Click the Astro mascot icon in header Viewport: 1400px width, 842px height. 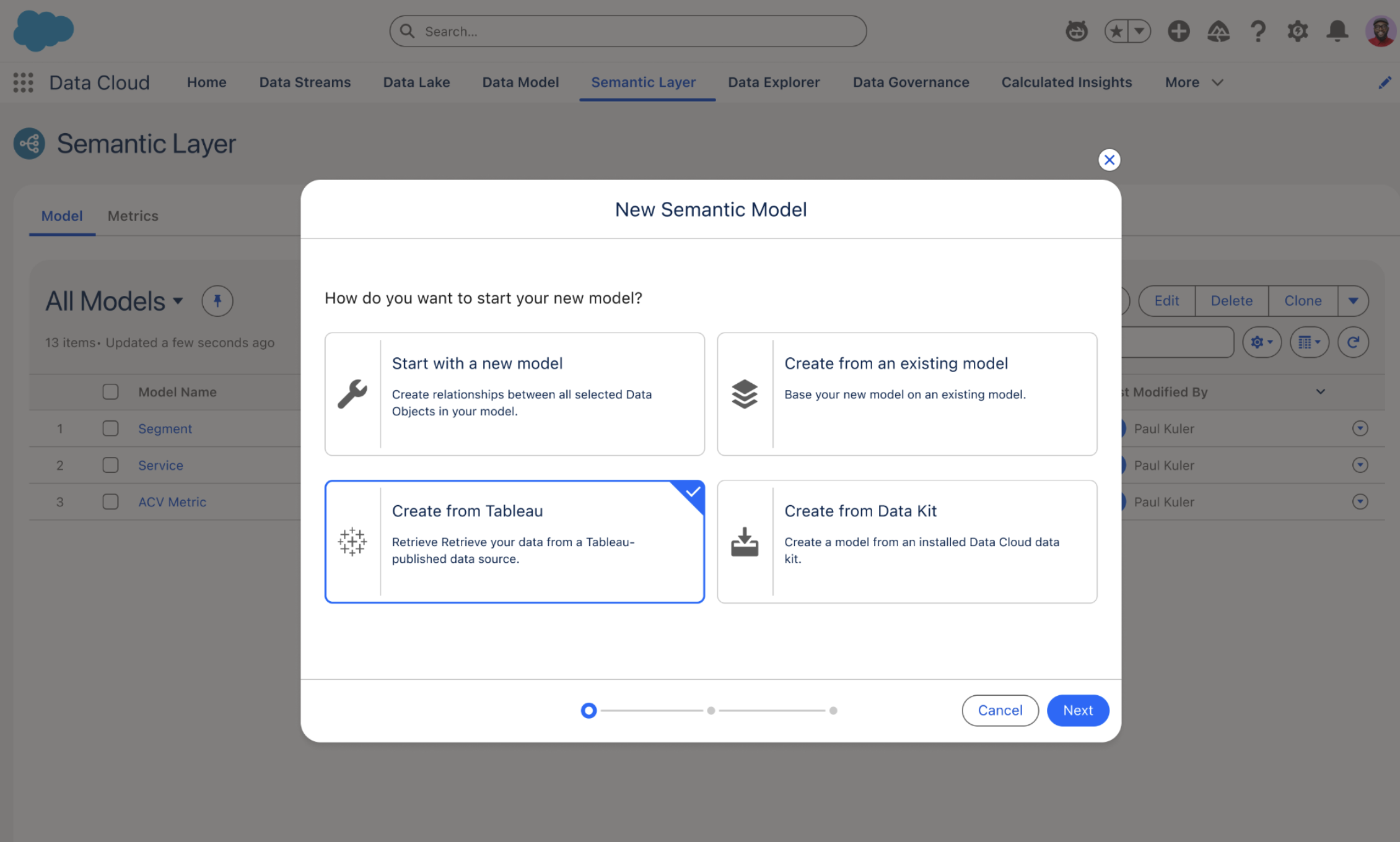click(1076, 31)
